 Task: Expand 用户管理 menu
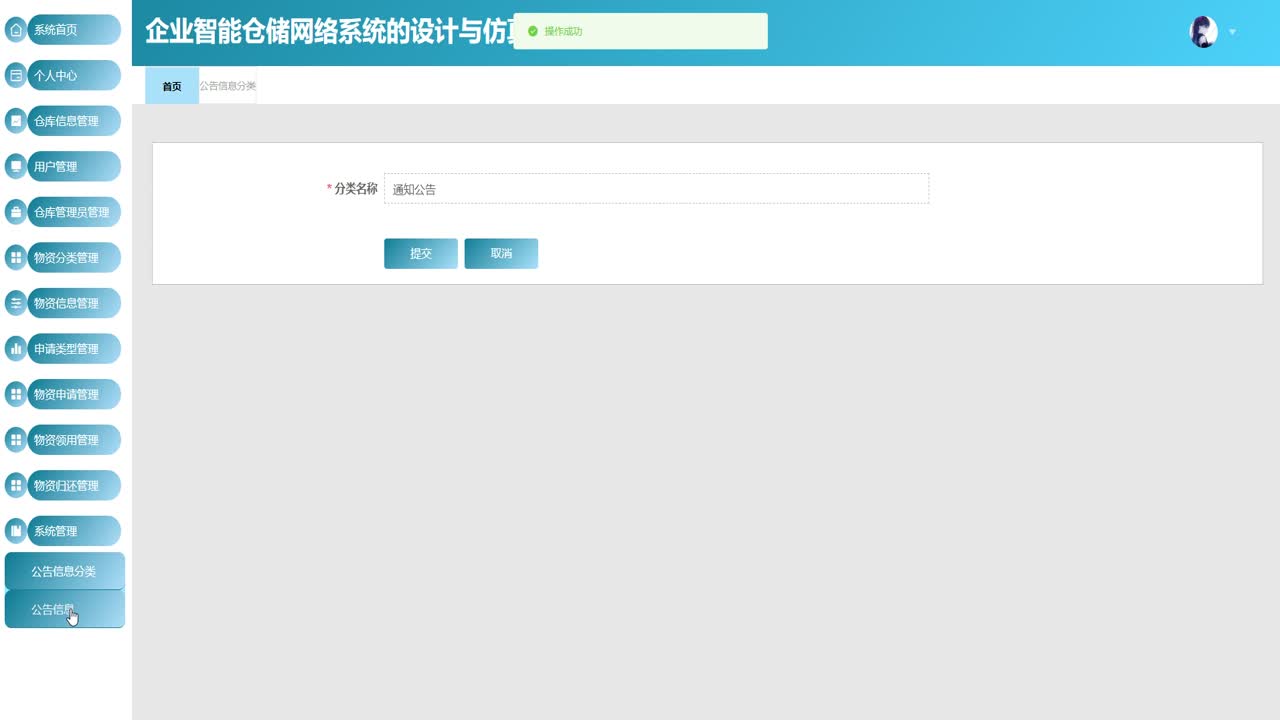pos(74,166)
